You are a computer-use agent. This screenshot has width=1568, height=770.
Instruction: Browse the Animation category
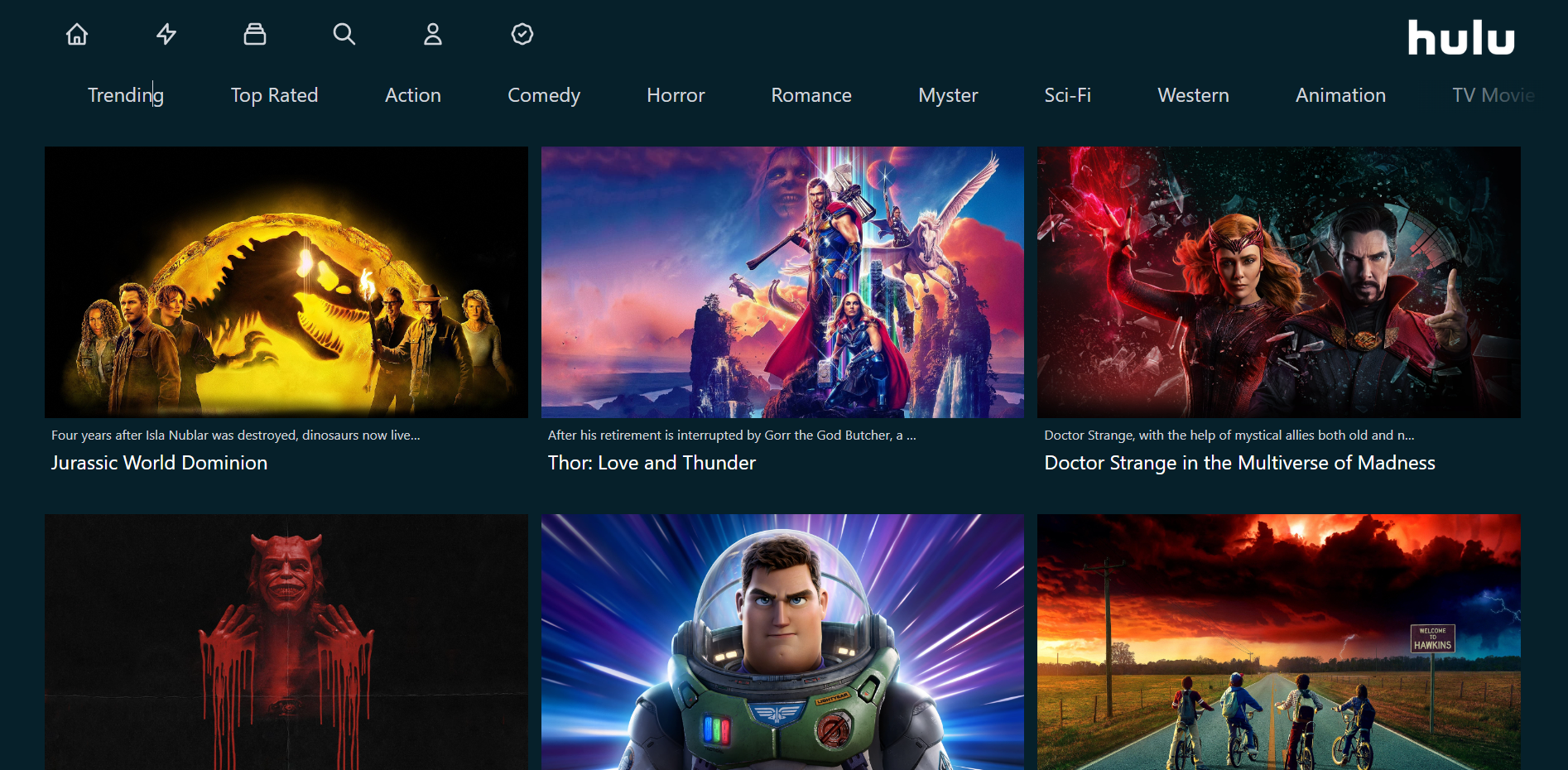[1340, 95]
